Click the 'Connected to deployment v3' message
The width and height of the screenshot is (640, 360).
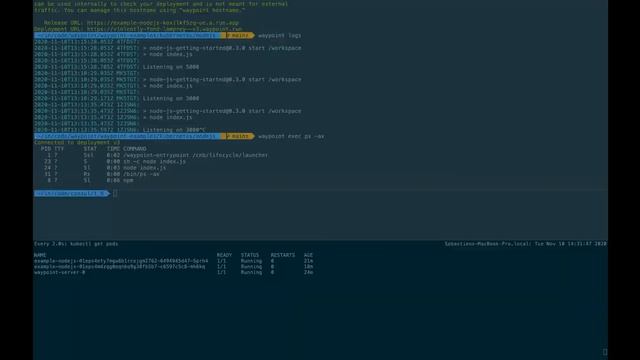pyautogui.click(x=77, y=142)
